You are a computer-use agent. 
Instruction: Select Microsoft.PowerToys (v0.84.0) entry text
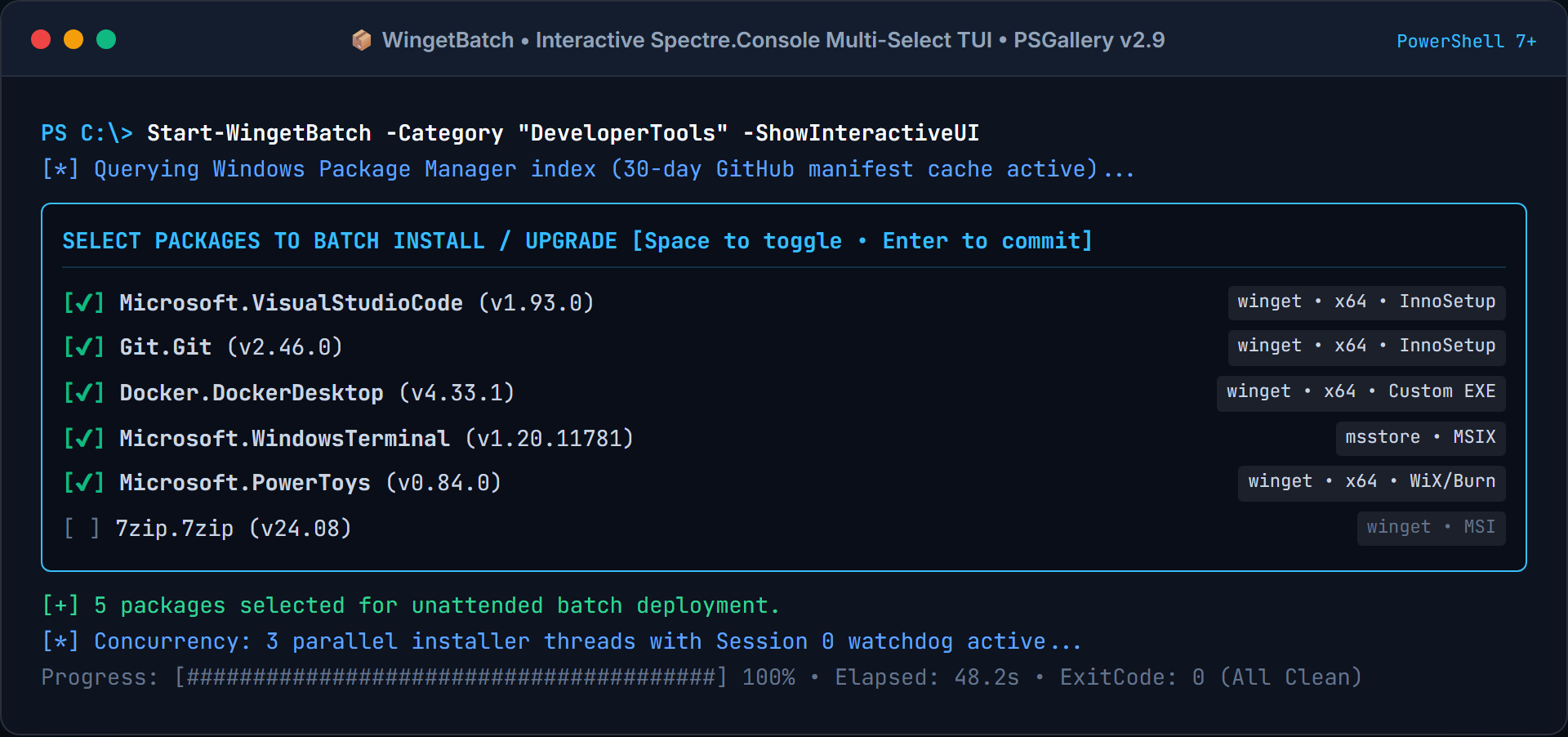pos(310,483)
